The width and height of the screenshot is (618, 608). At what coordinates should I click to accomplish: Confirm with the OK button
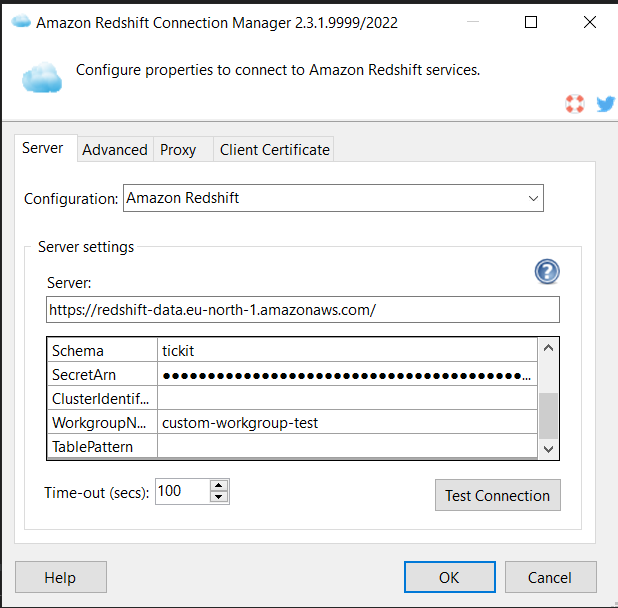coord(450,577)
